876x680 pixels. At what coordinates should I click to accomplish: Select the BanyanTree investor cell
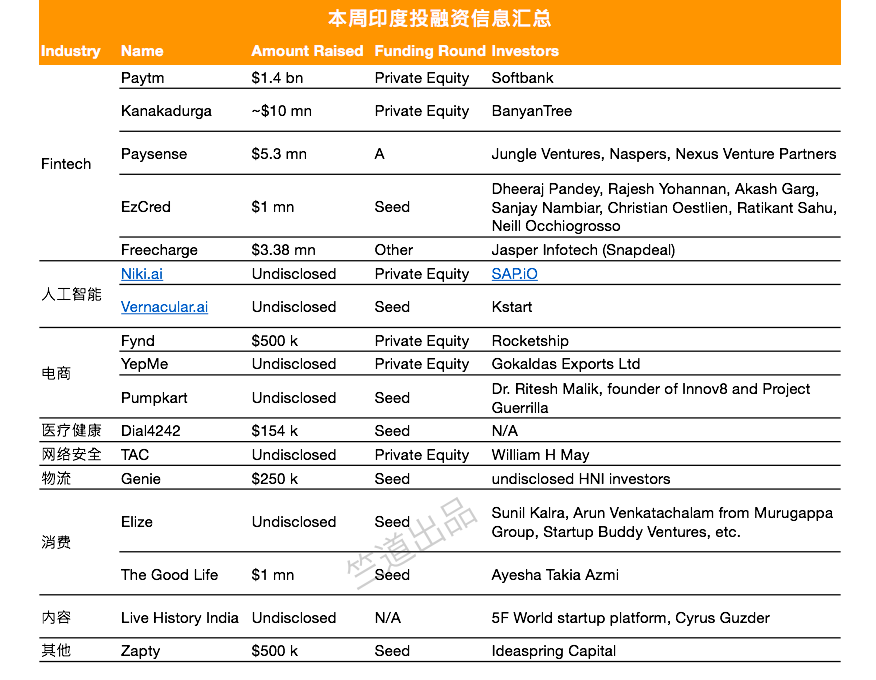click(532, 111)
